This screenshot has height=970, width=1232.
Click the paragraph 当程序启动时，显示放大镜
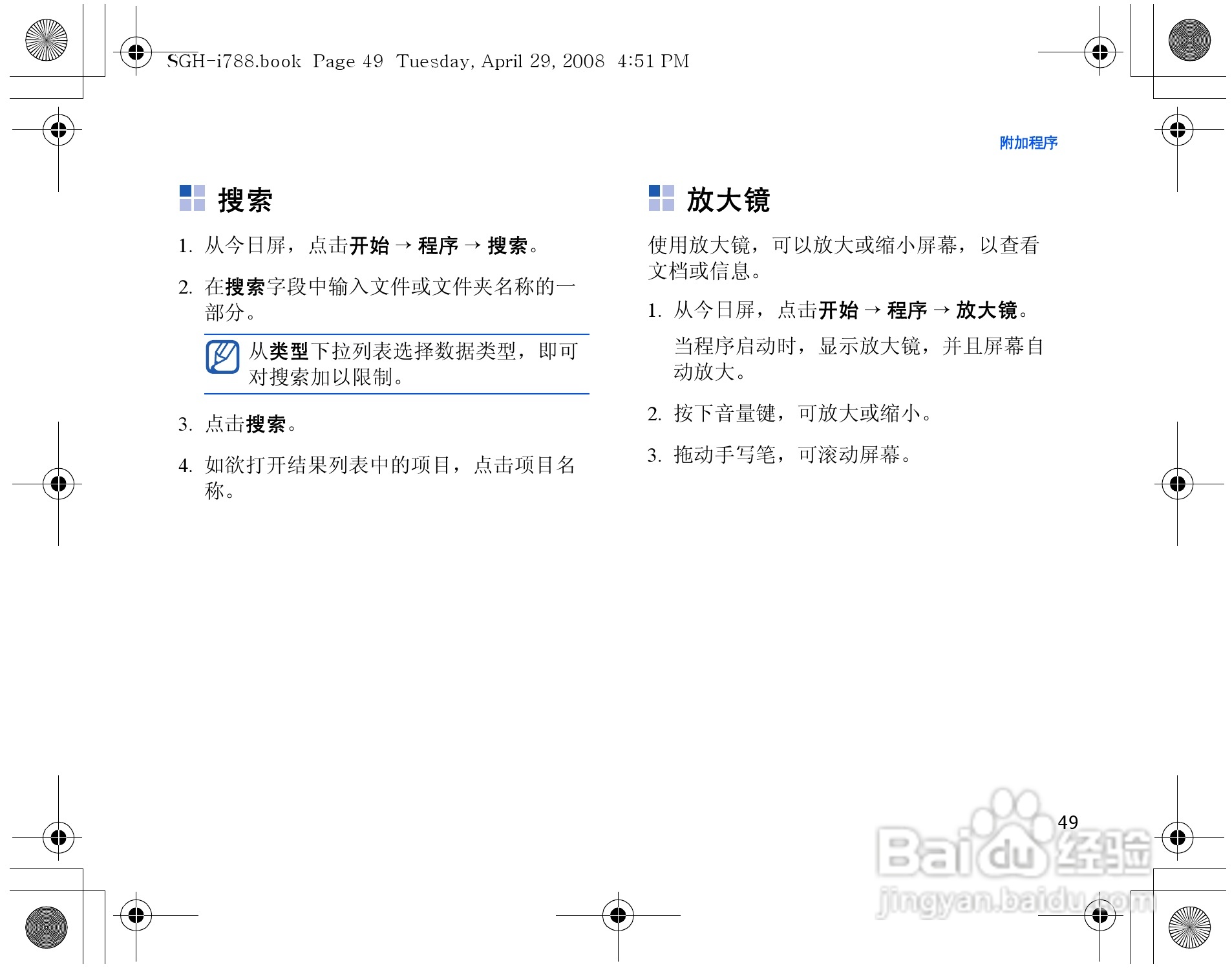[x=859, y=359]
